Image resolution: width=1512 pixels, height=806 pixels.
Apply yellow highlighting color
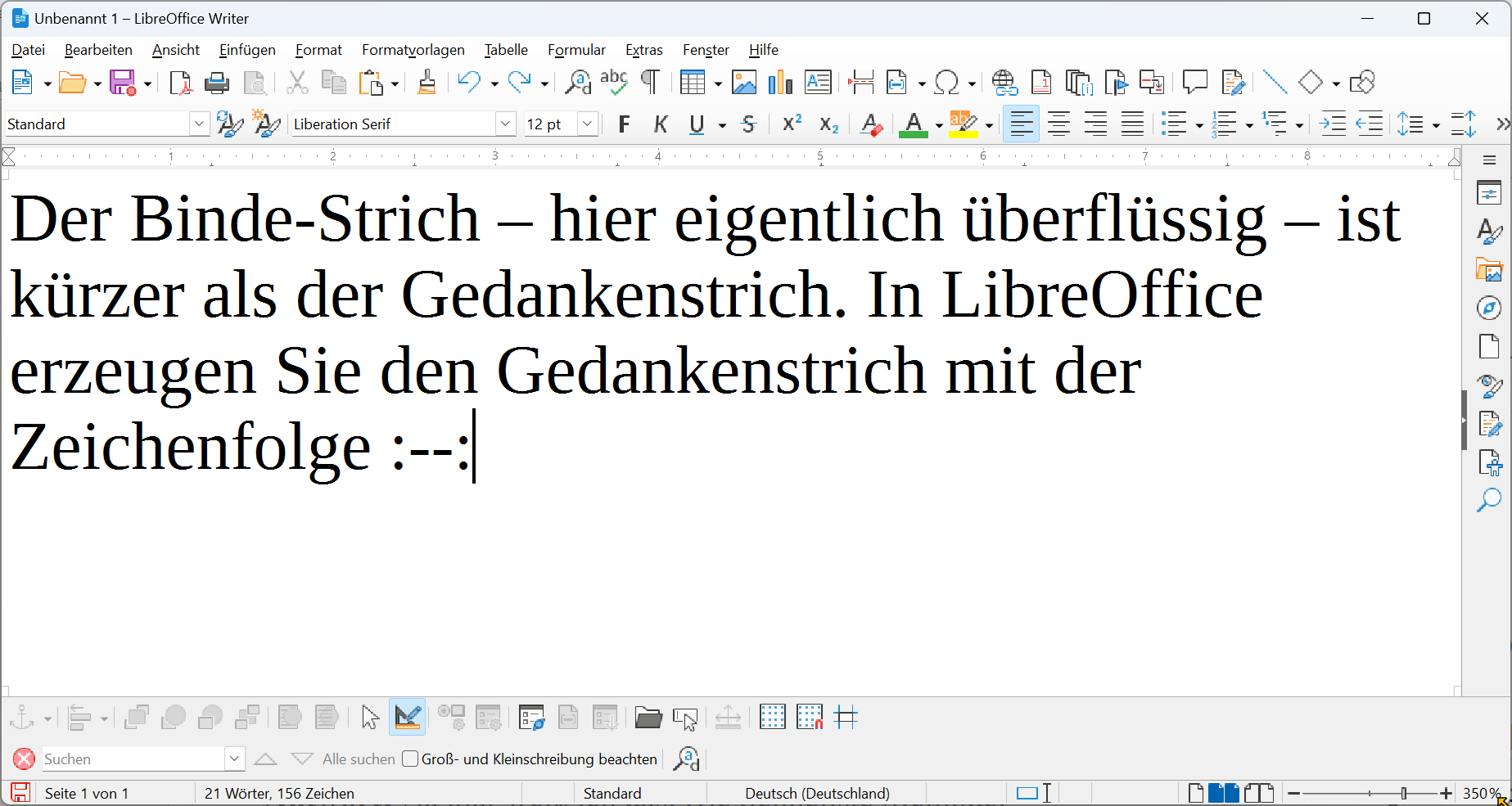964,124
